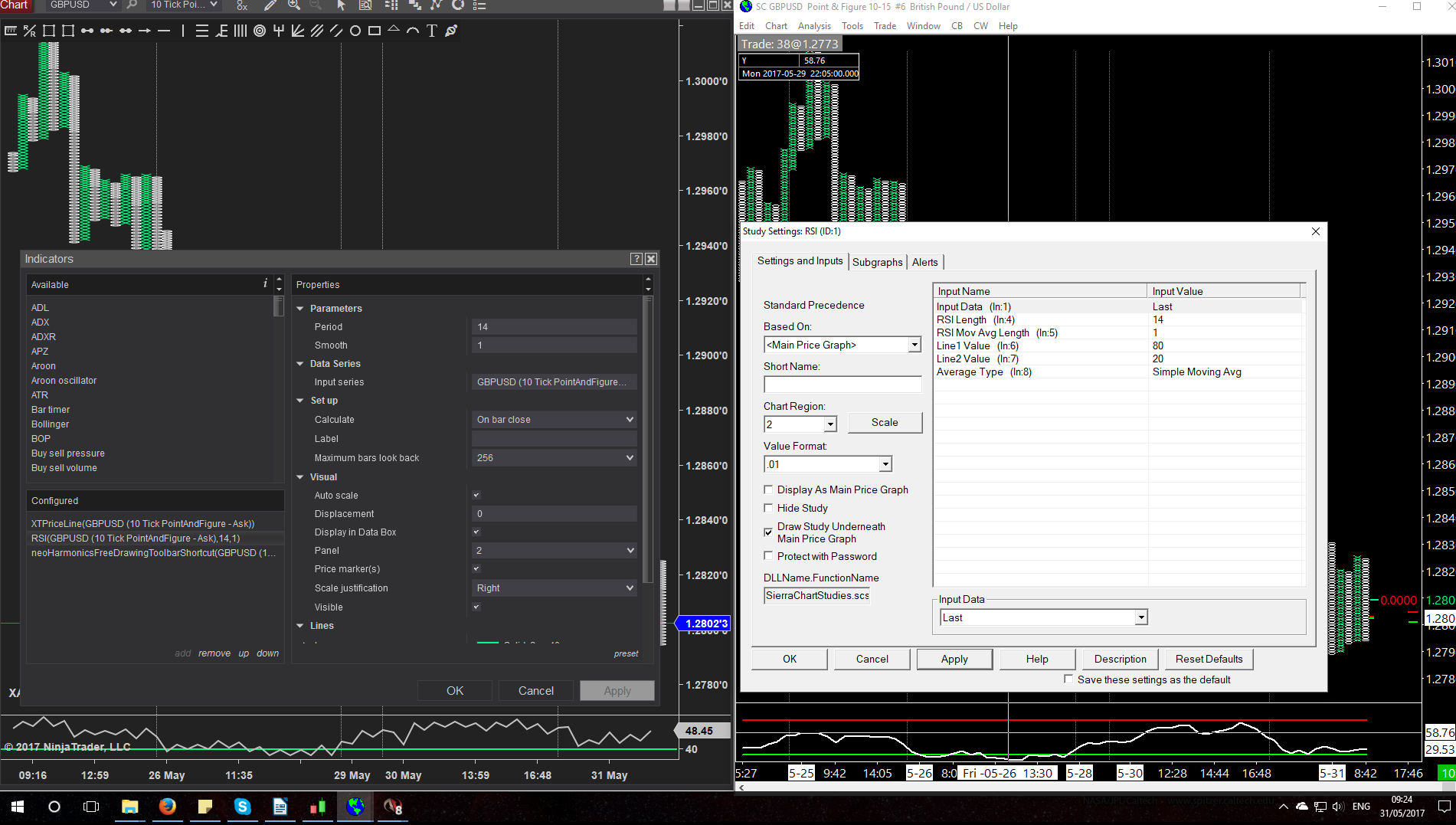1456x825 pixels.
Task: Select the cursor pointer tool
Action: [342, 5]
